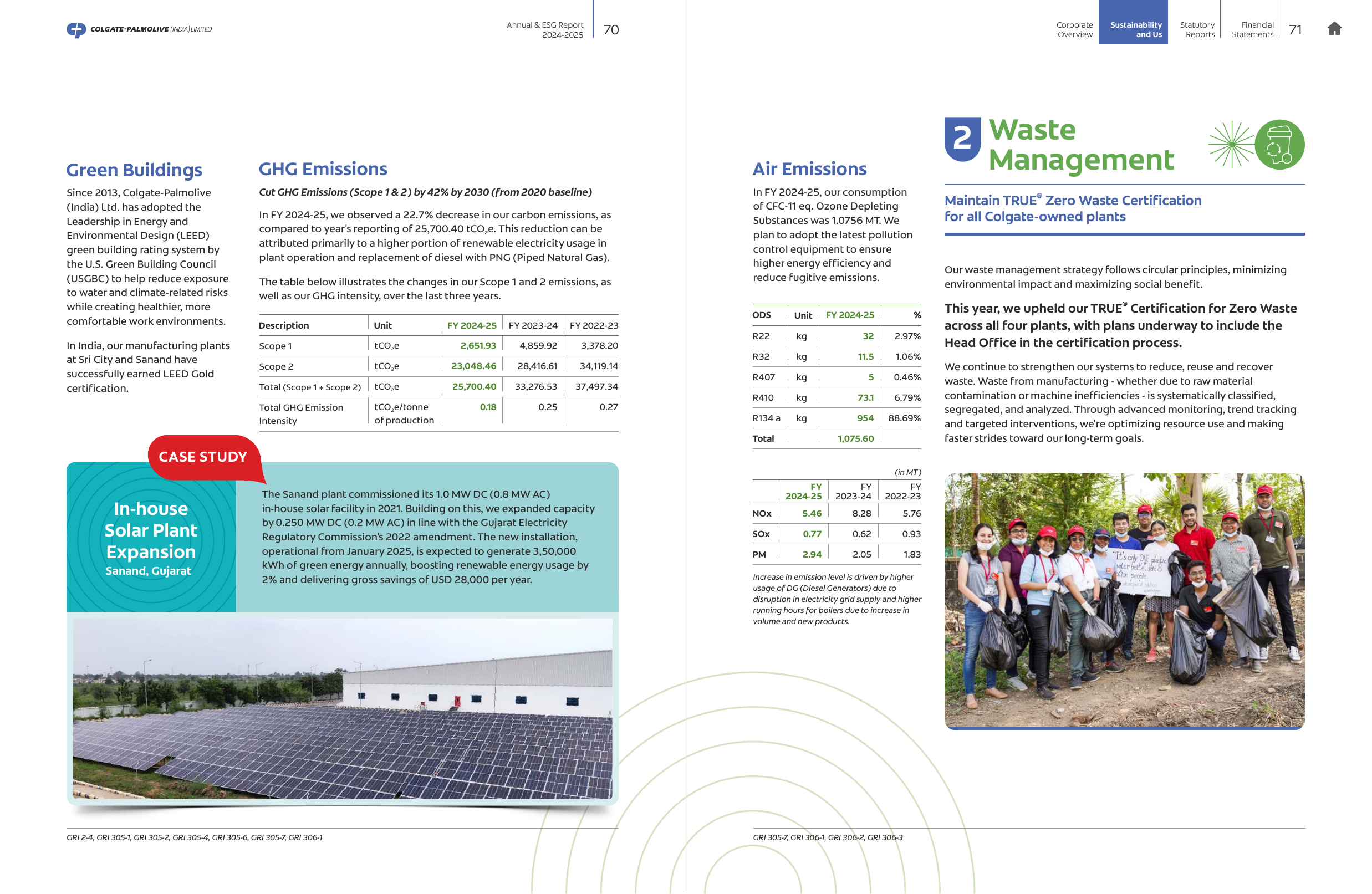Screen dimensions: 1372x894
Task: Click the Cut GHG Emissions target statement
Action: [x=425, y=192]
